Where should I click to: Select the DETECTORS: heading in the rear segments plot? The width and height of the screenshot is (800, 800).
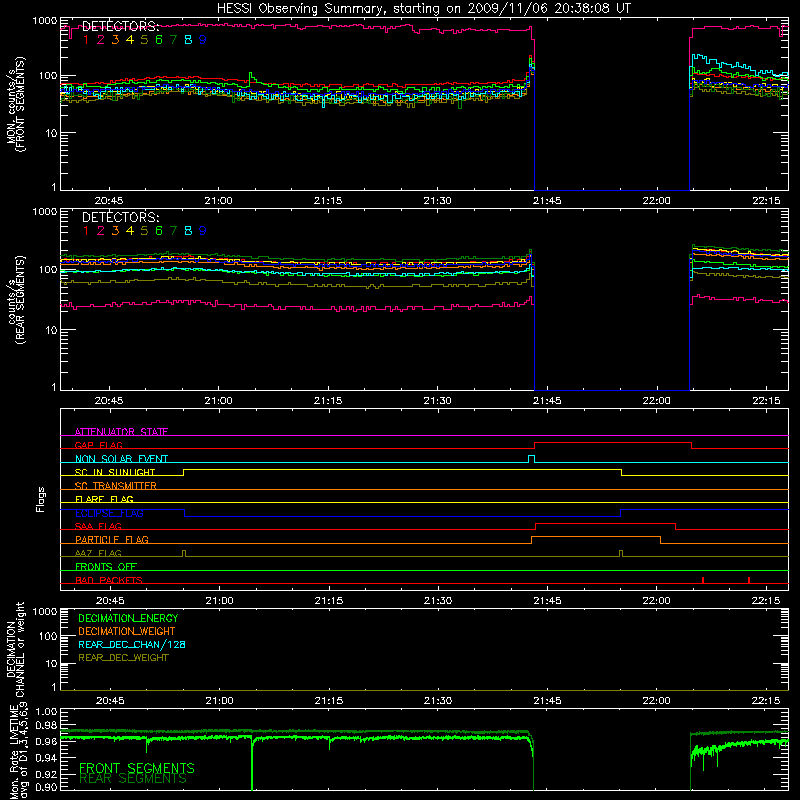[121, 217]
